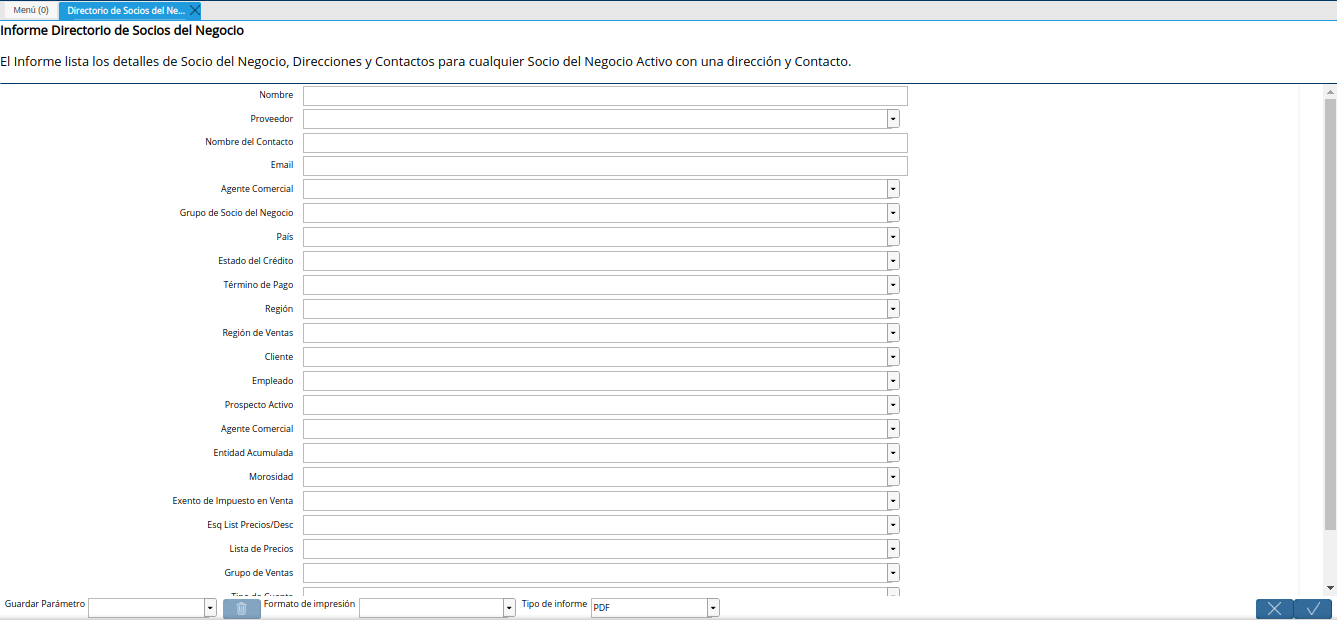
Task: Expand the Grupo de Socio del Negocio dropdown
Action: (x=893, y=213)
